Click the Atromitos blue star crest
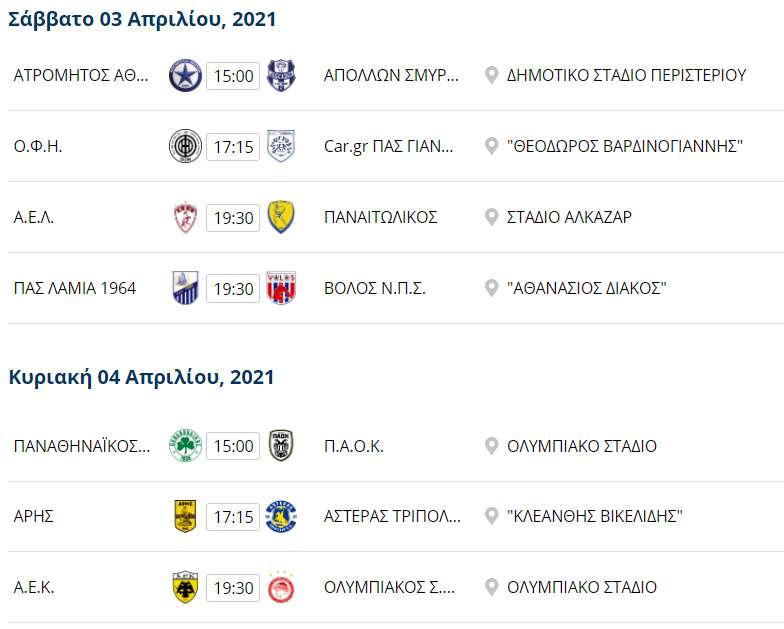Screen dimensions: 784x629 point(186,76)
